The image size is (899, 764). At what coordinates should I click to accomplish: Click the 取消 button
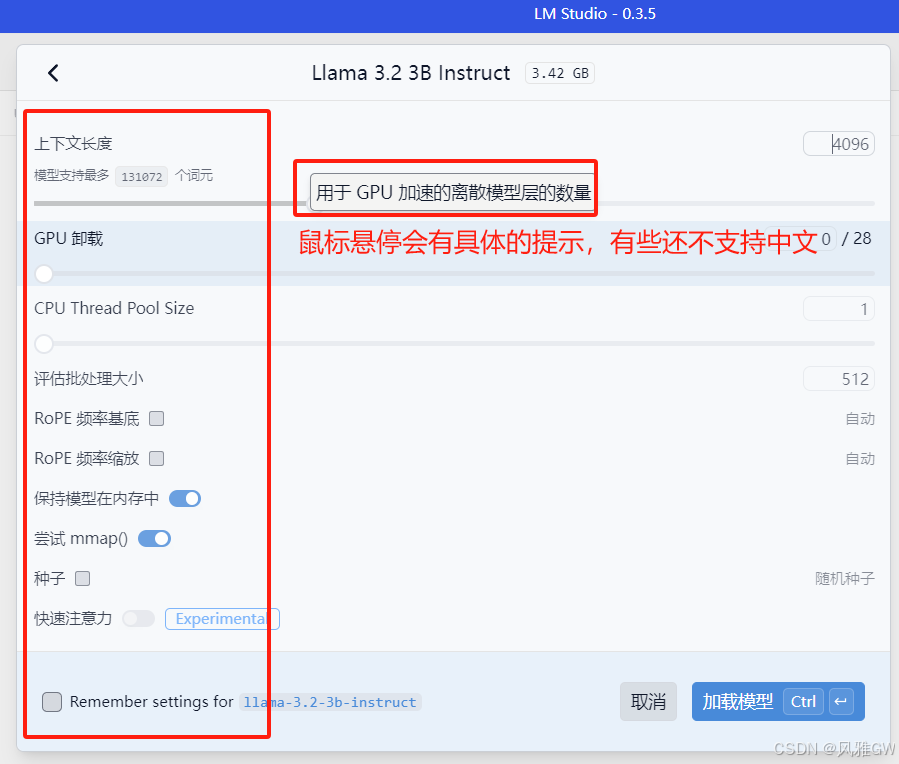pyautogui.click(x=648, y=702)
